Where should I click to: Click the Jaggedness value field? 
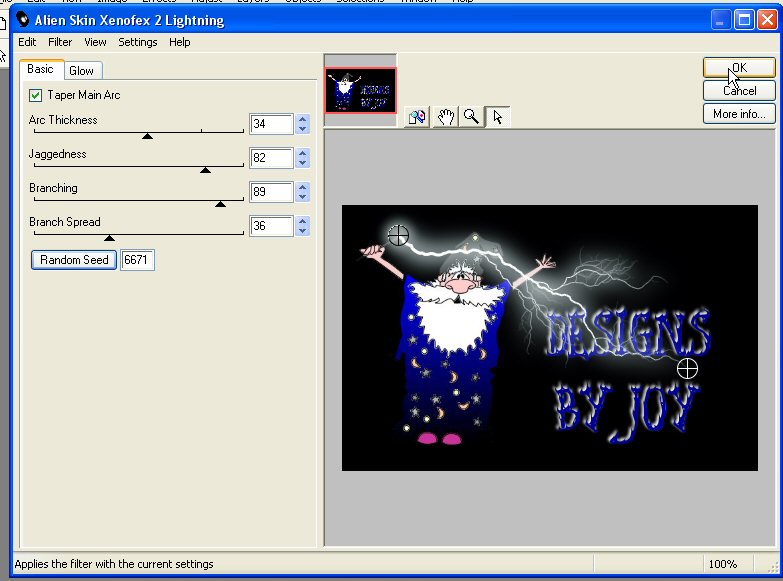[271, 158]
